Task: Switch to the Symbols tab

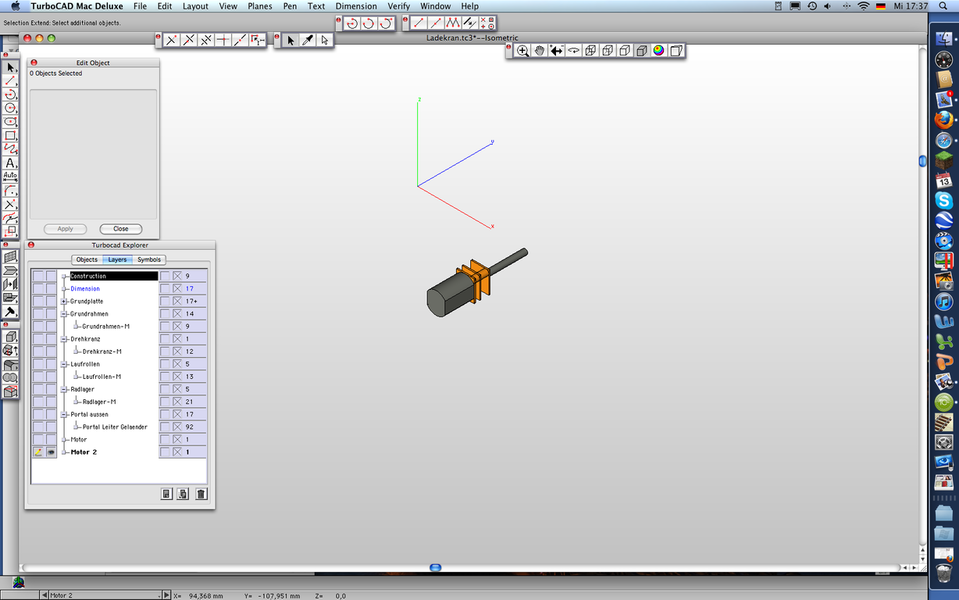Action: point(149,260)
